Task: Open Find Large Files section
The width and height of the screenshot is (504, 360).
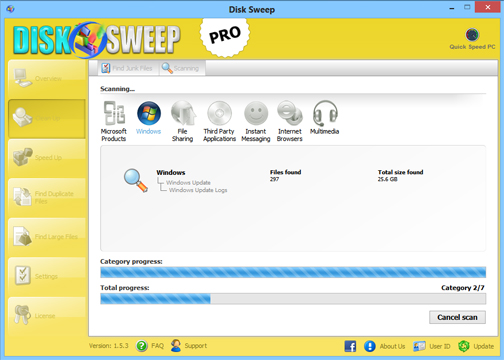Action: [x=47, y=237]
